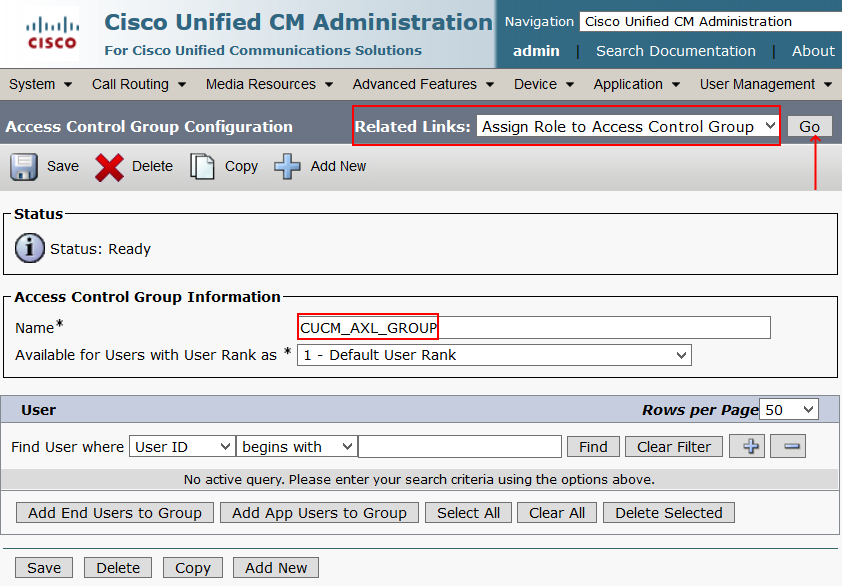Image resolution: width=842 pixels, height=586 pixels.
Task: Open the System menu
Action: point(40,84)
